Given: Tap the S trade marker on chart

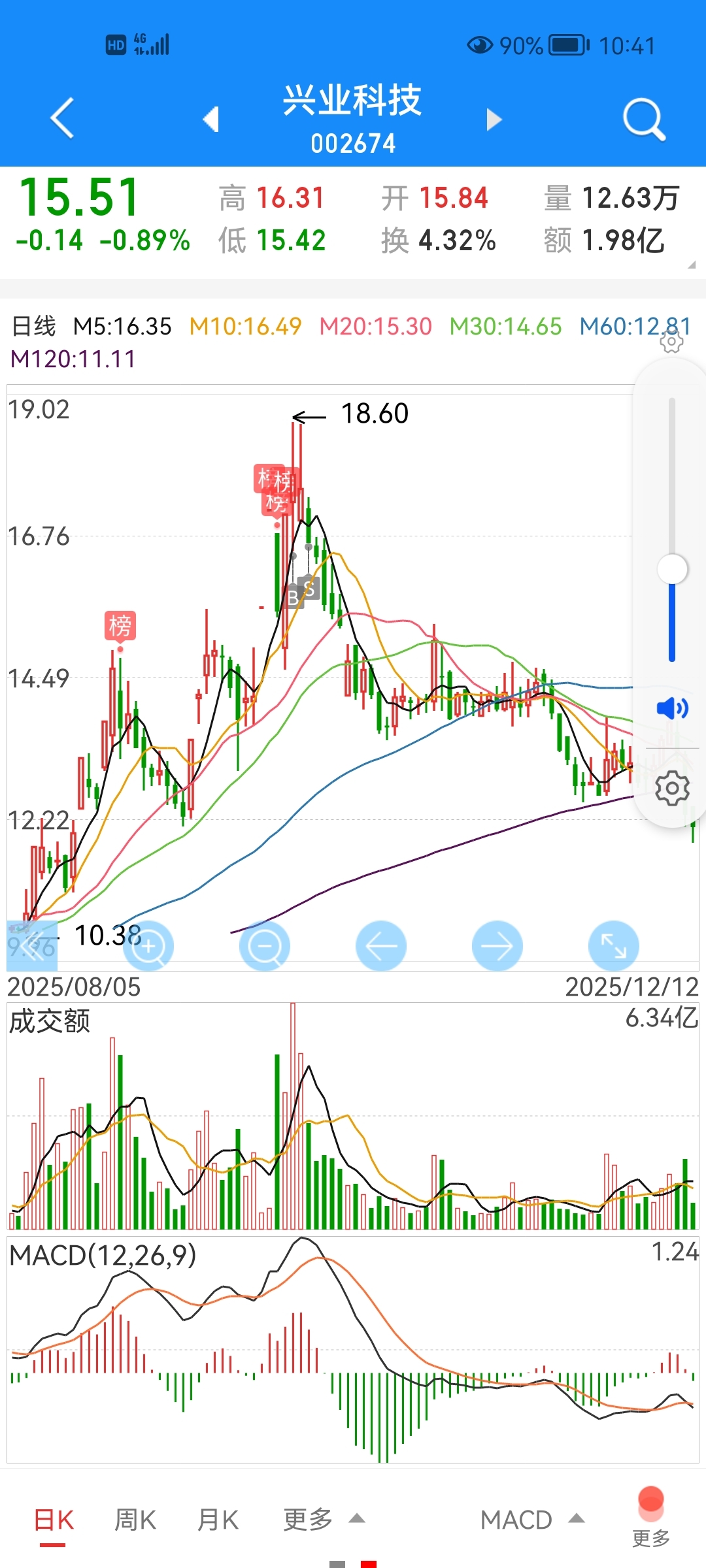Looking at the screenshot, I should (309, 589).
